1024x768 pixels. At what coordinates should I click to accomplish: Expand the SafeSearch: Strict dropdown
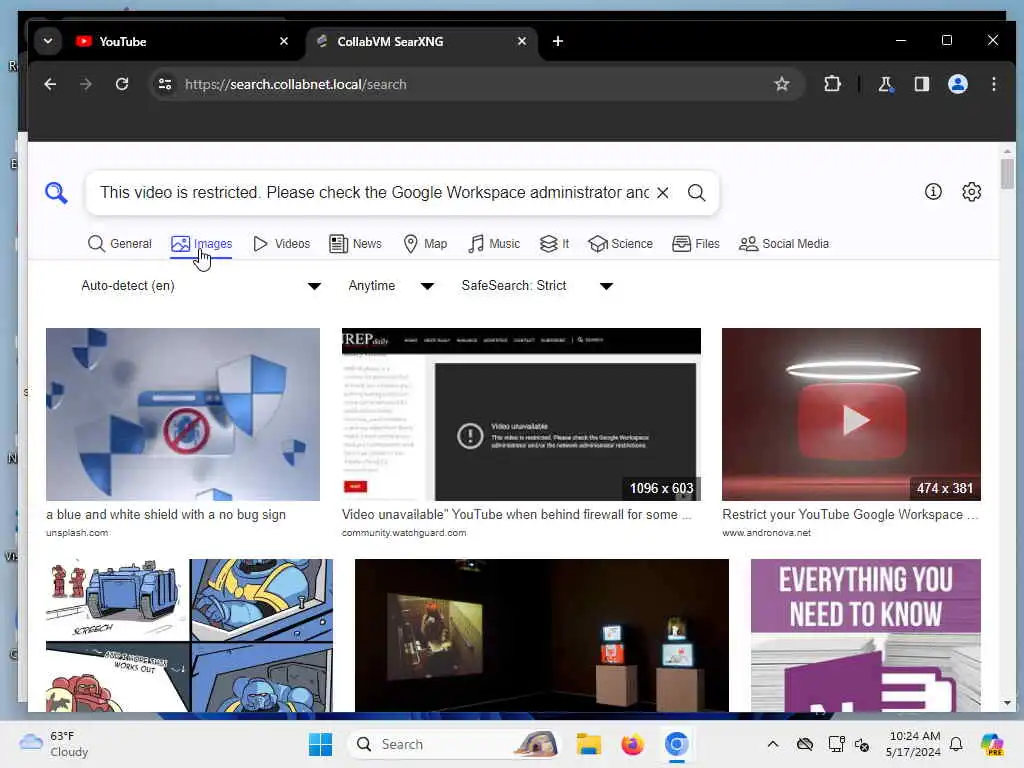(x=537, y=286)
